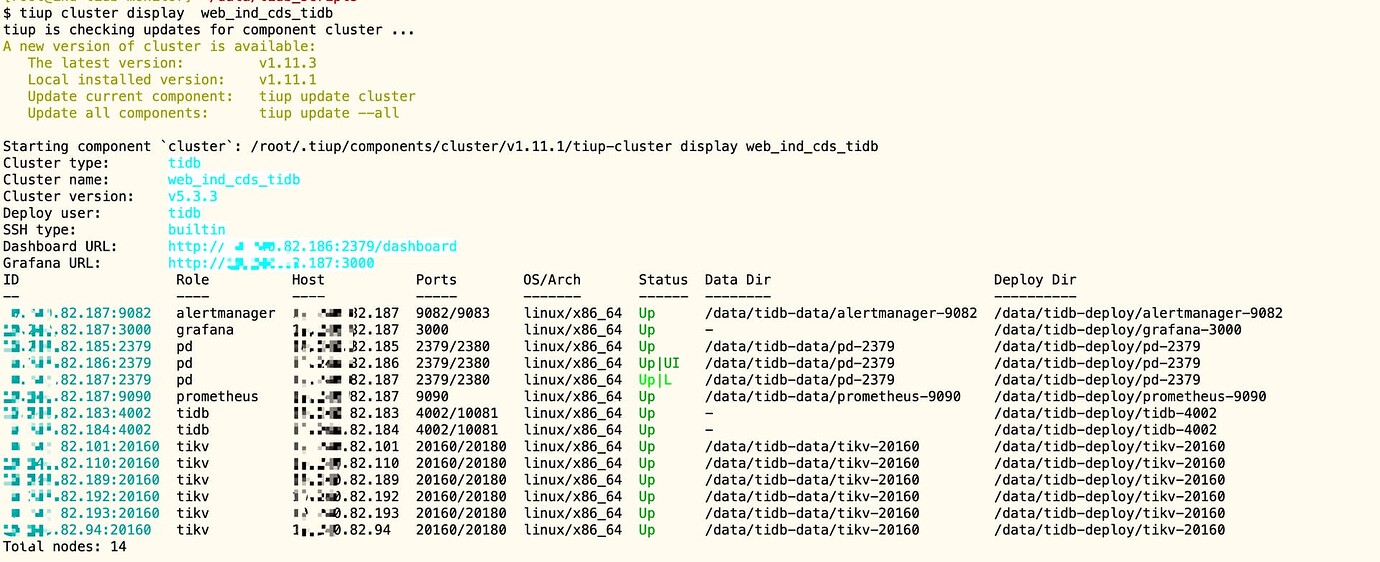Screen dimensions: 1380x562
Task: Click the 'Host' column header
Action: tap(308, 280)
